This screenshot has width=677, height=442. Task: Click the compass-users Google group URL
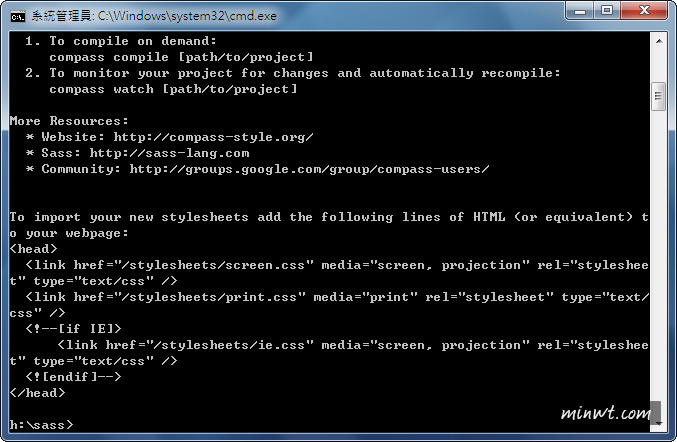[309, 169]
